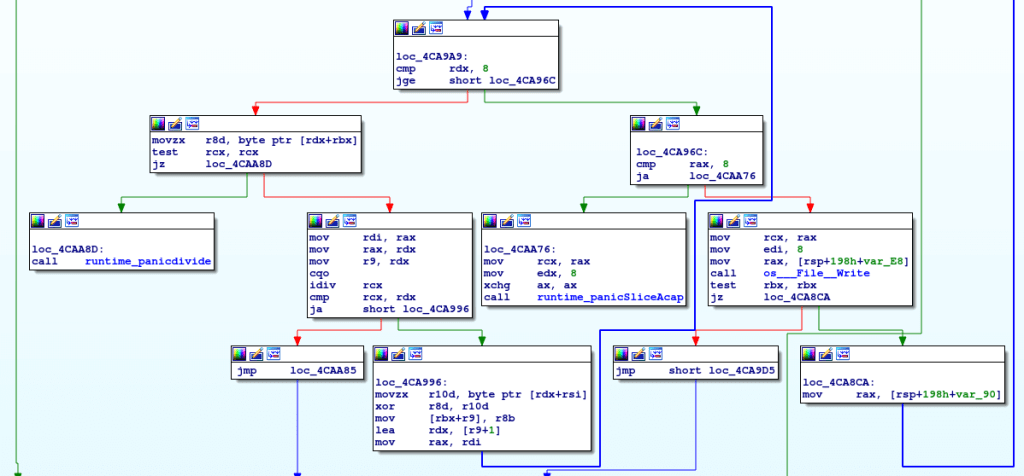The width and height of the screenshot is (1024, 476).
Task: Click the pencil icon on loc_4CAA76 block
Action: [509, 220]
